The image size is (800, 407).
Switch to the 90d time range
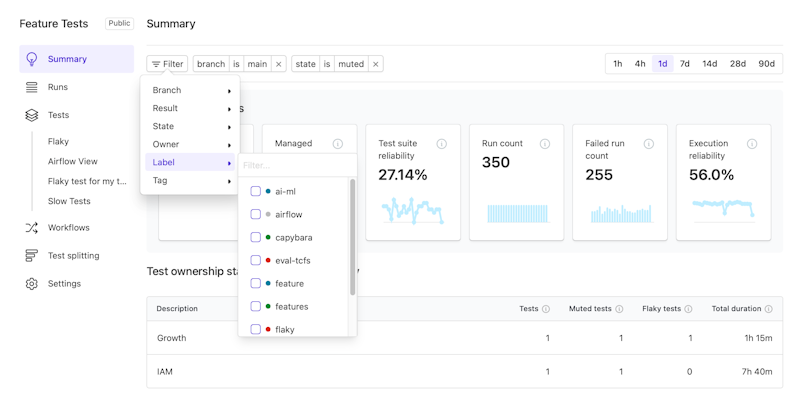766,64
